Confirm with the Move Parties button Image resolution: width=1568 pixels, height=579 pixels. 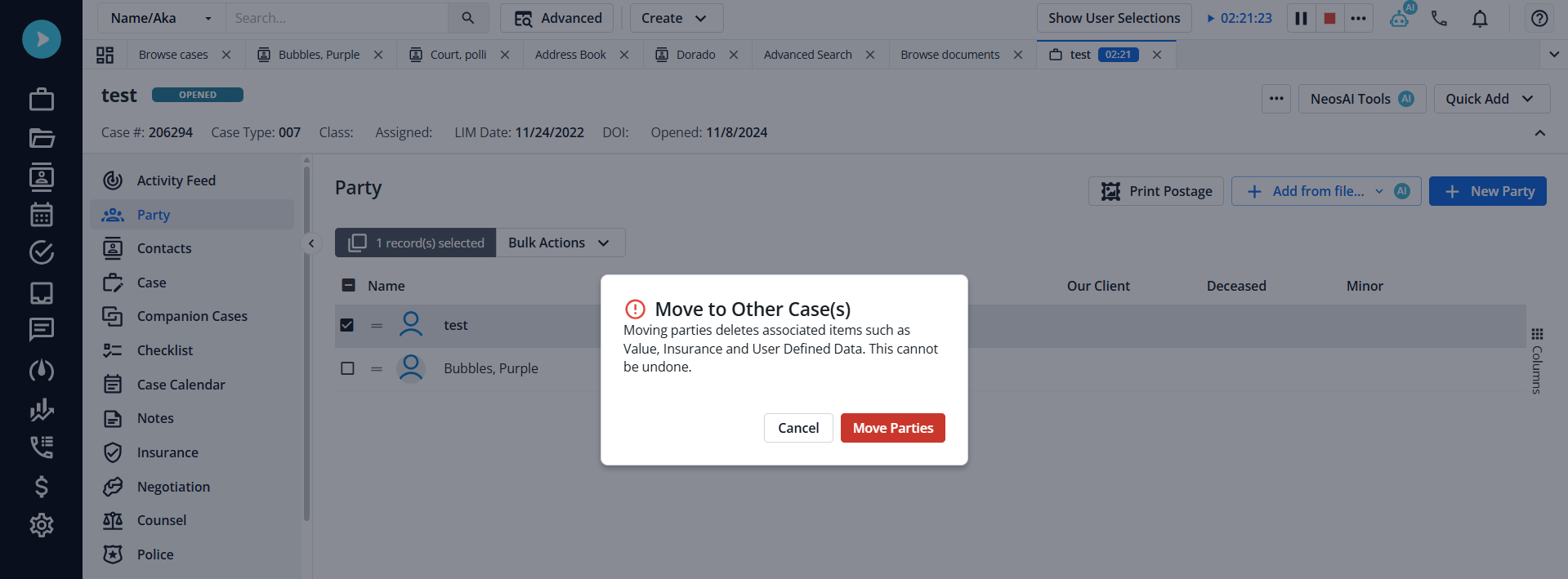coord(893,428)
